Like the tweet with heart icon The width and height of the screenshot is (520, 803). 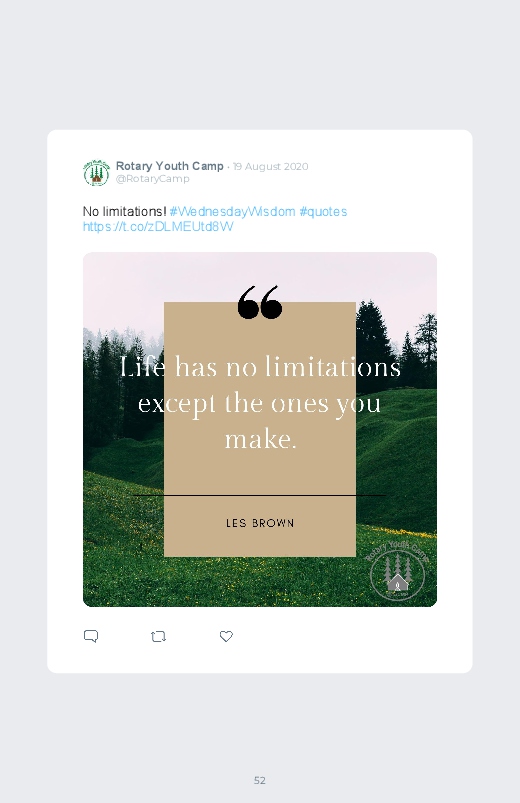coord(226,636)
